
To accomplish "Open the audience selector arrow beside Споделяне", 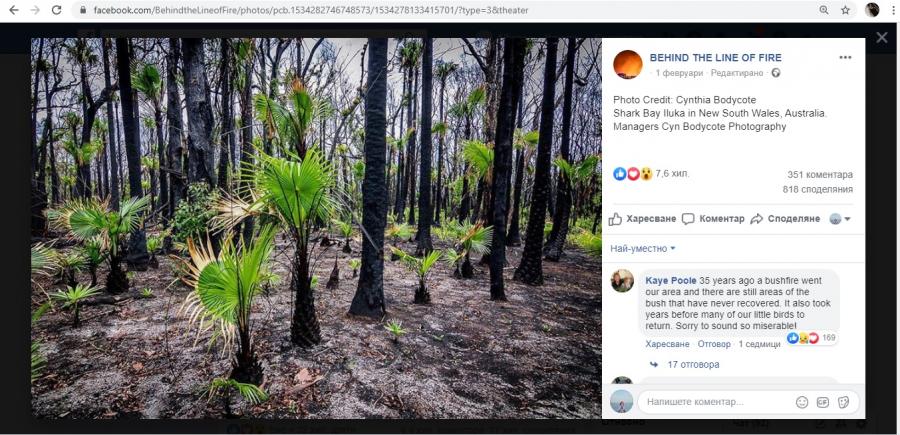I will [840, 219].
